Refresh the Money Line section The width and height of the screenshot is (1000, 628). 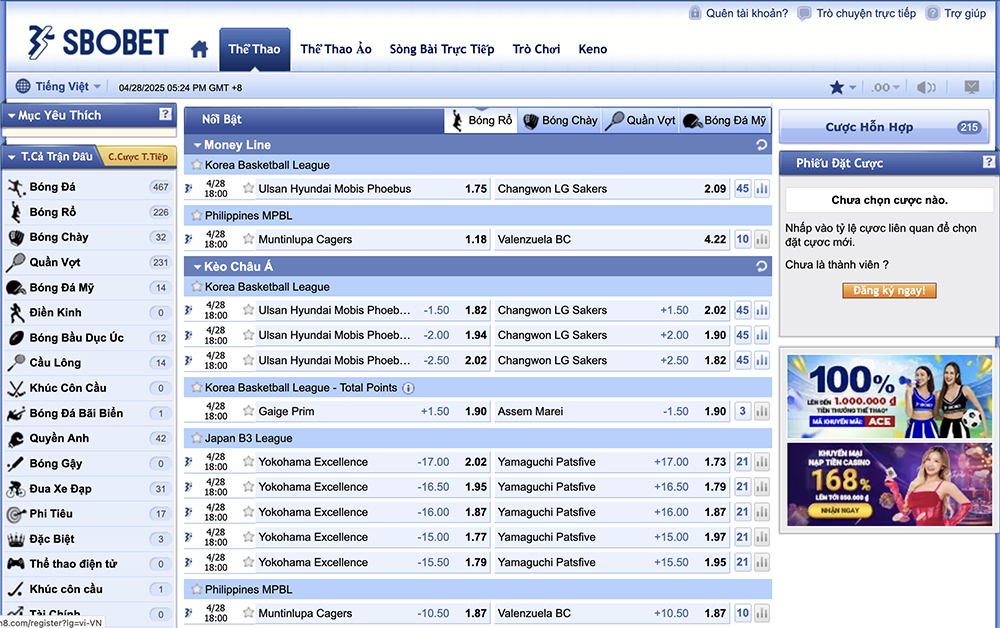coord(761,145)
